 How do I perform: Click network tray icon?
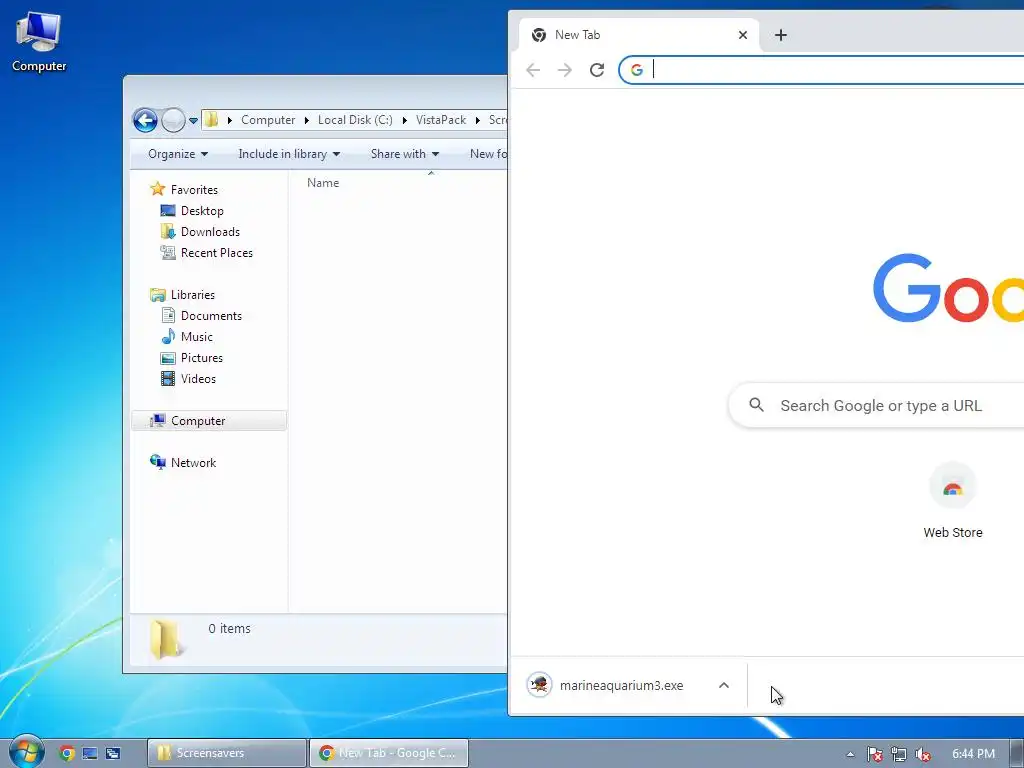coord(899,754)
